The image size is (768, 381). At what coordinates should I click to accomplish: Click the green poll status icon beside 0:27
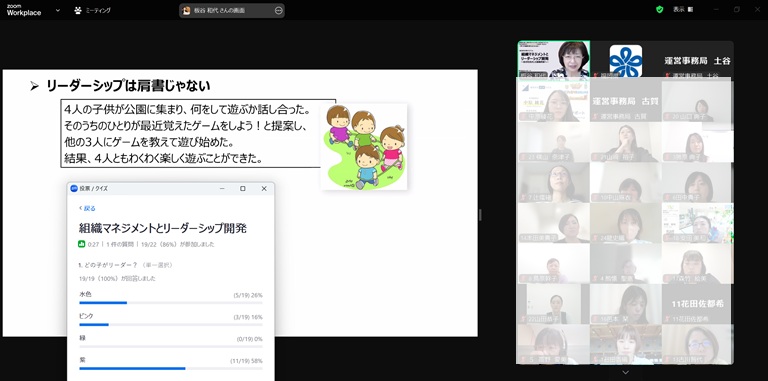click(81, 244)
